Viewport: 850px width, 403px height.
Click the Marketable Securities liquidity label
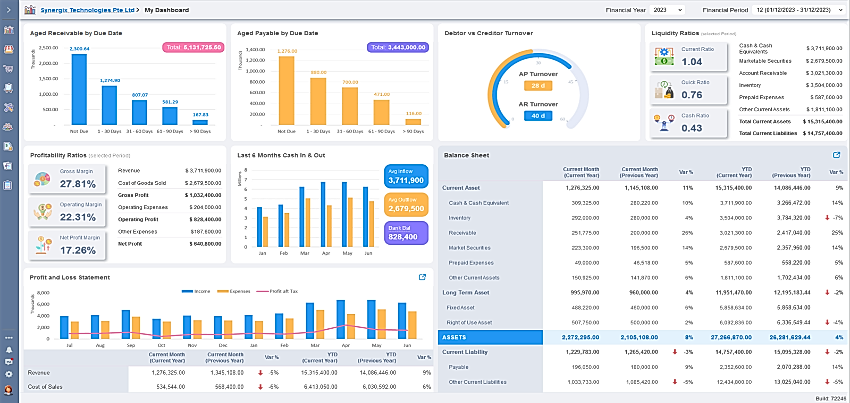click(x=765, y=61)
